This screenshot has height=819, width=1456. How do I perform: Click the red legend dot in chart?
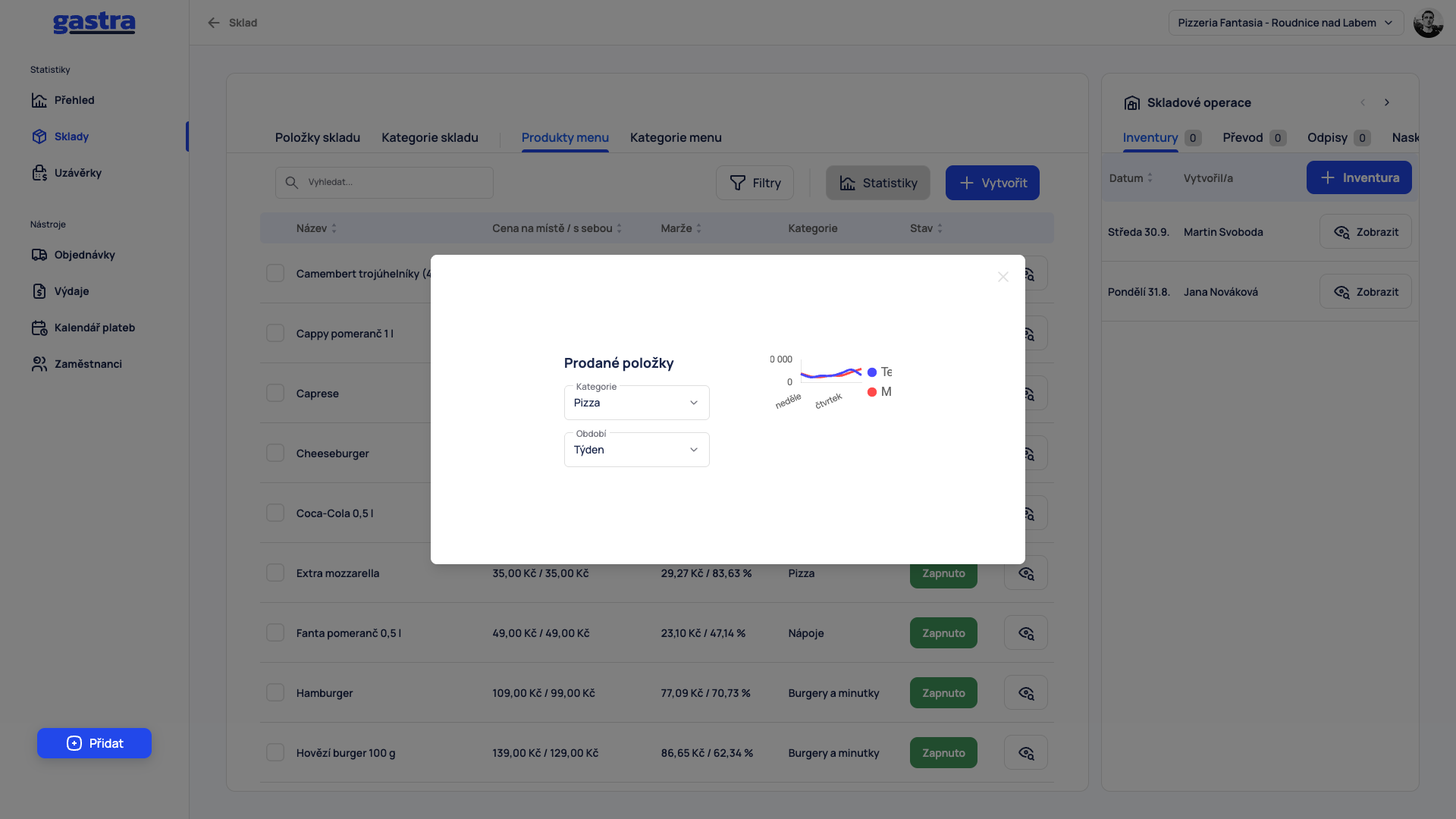(872, 392)
